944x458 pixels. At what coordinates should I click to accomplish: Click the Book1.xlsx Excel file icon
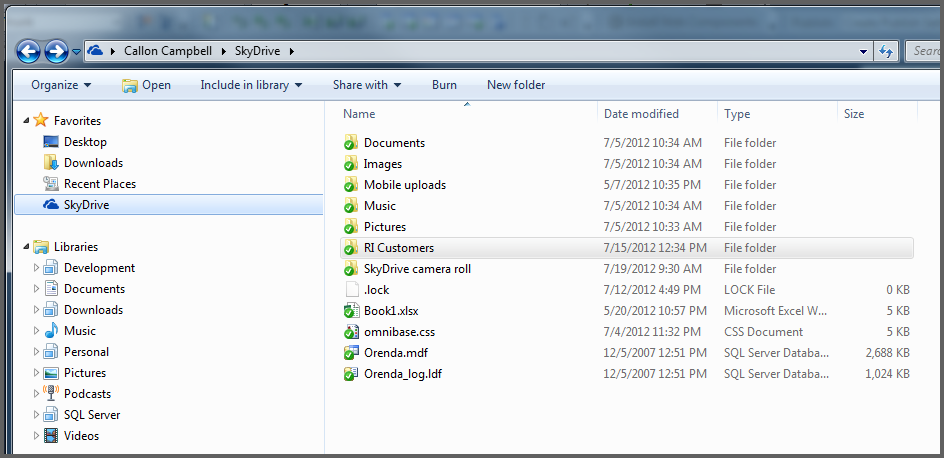(x=350, y=311)
